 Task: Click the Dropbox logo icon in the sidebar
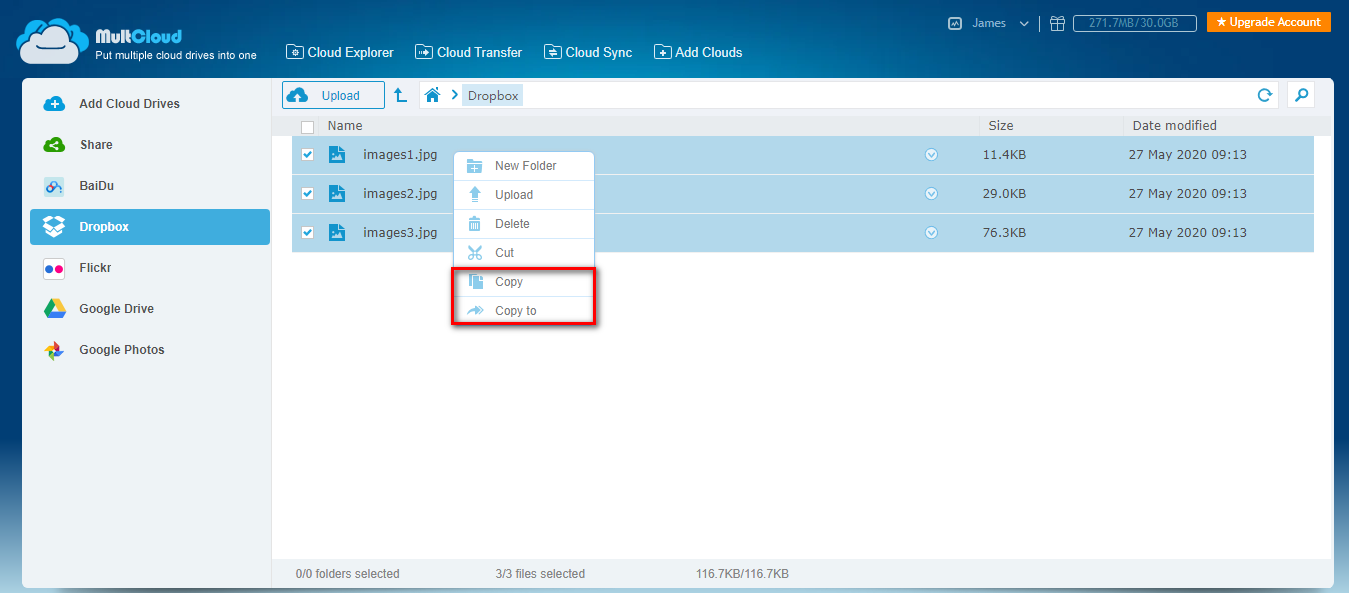54,227
